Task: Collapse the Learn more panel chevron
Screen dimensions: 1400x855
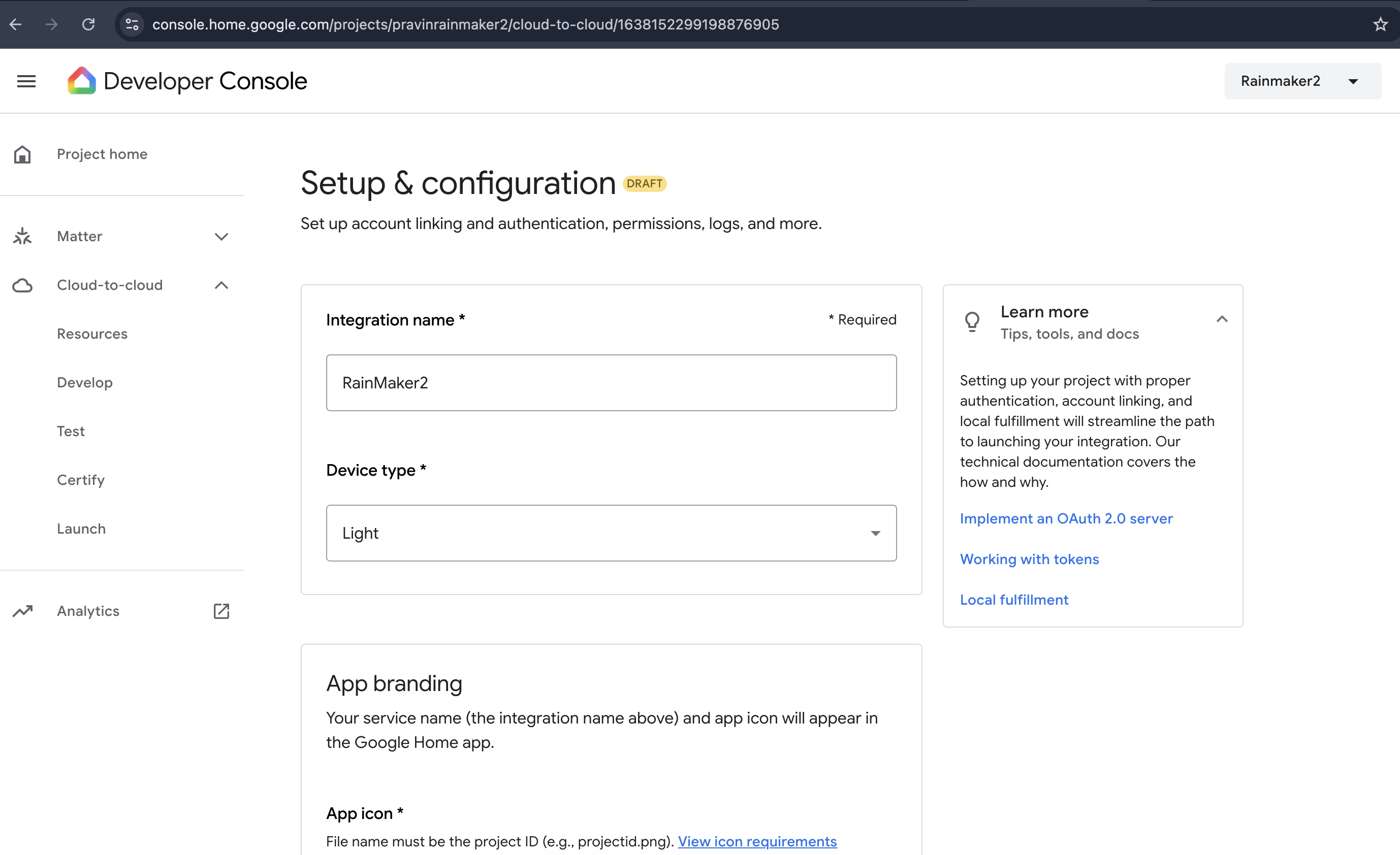Action: pyautogui.click(x=1222, y=319)
